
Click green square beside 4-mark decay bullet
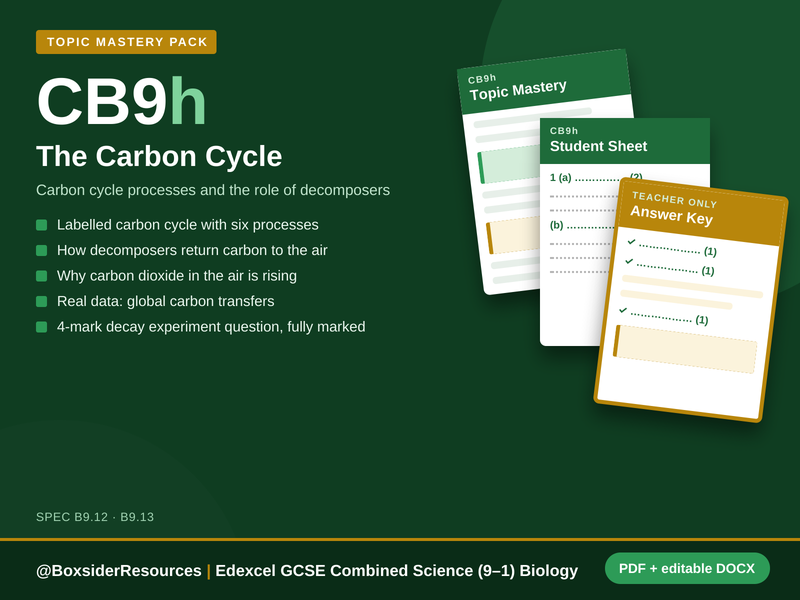point(42,327)
